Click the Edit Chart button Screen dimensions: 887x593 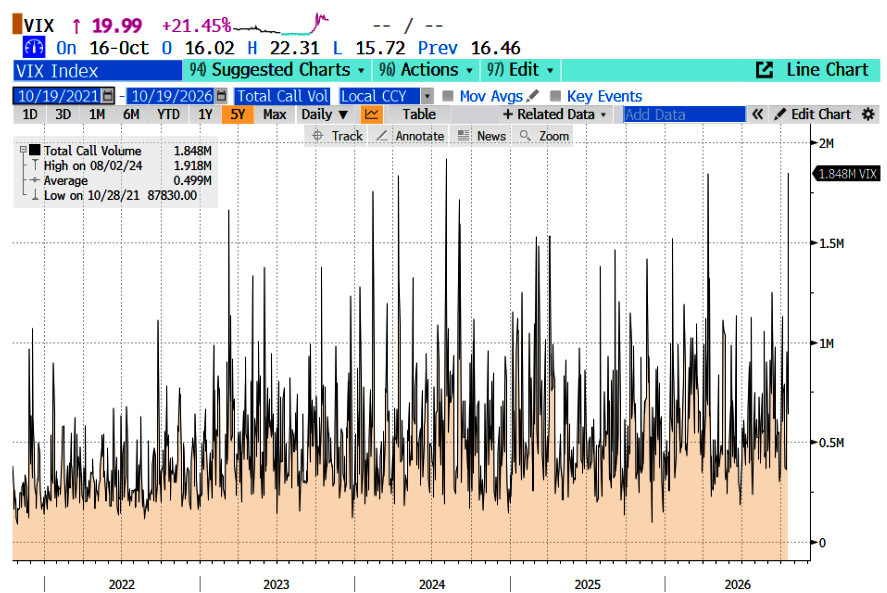812,114
